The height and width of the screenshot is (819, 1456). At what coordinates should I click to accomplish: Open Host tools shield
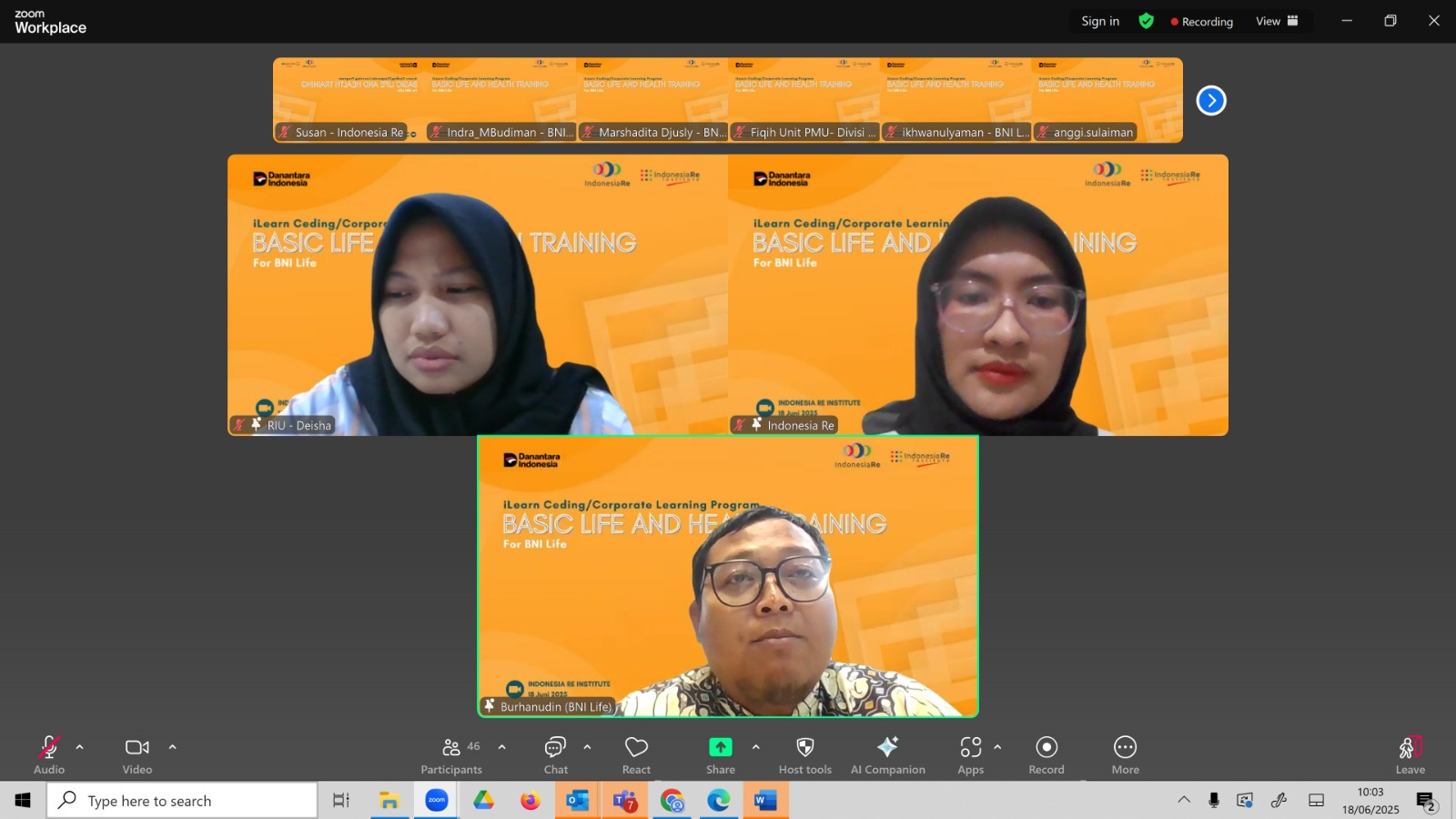pos(805,755)
